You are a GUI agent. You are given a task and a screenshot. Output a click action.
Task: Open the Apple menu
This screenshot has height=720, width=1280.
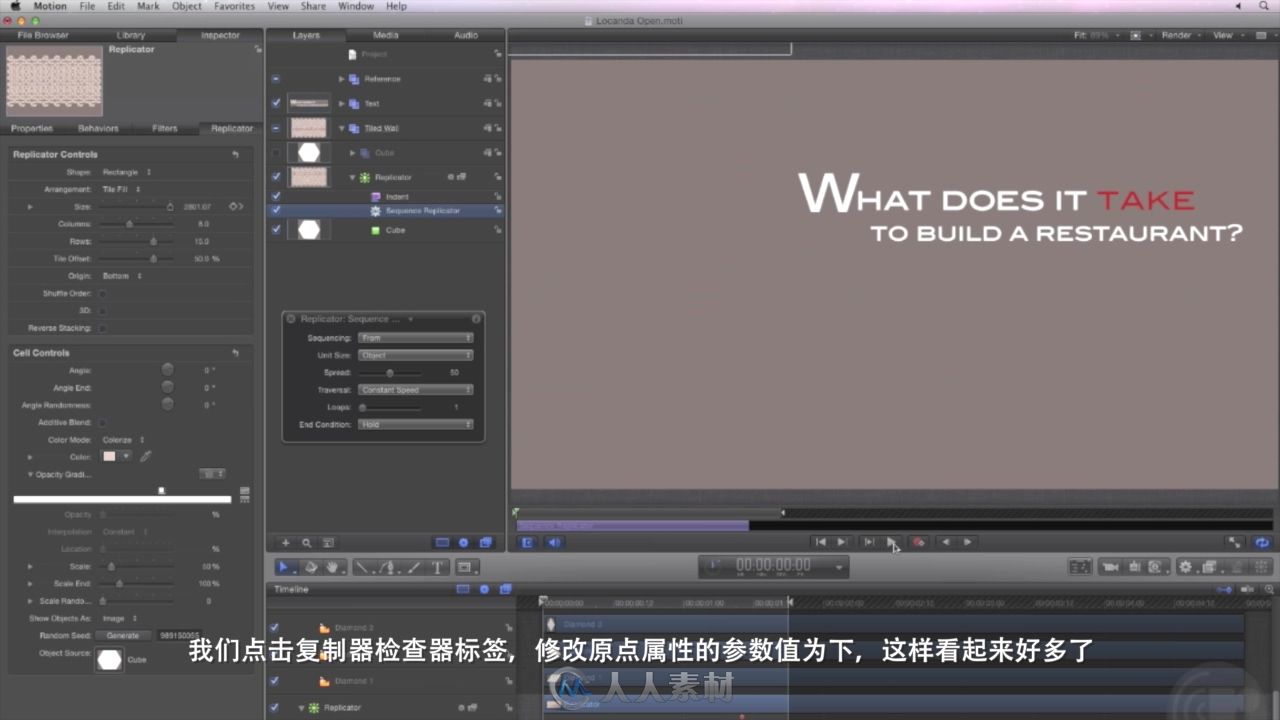coord(14,6)
